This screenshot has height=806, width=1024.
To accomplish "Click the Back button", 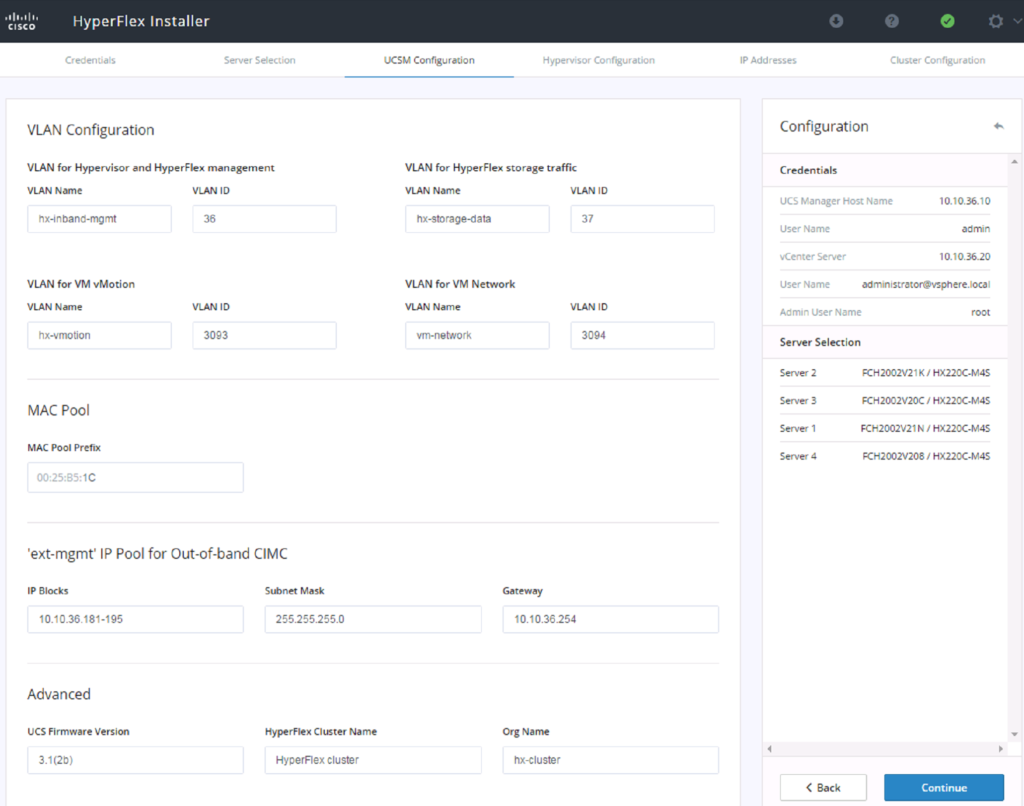I will [x=823, y=788].
